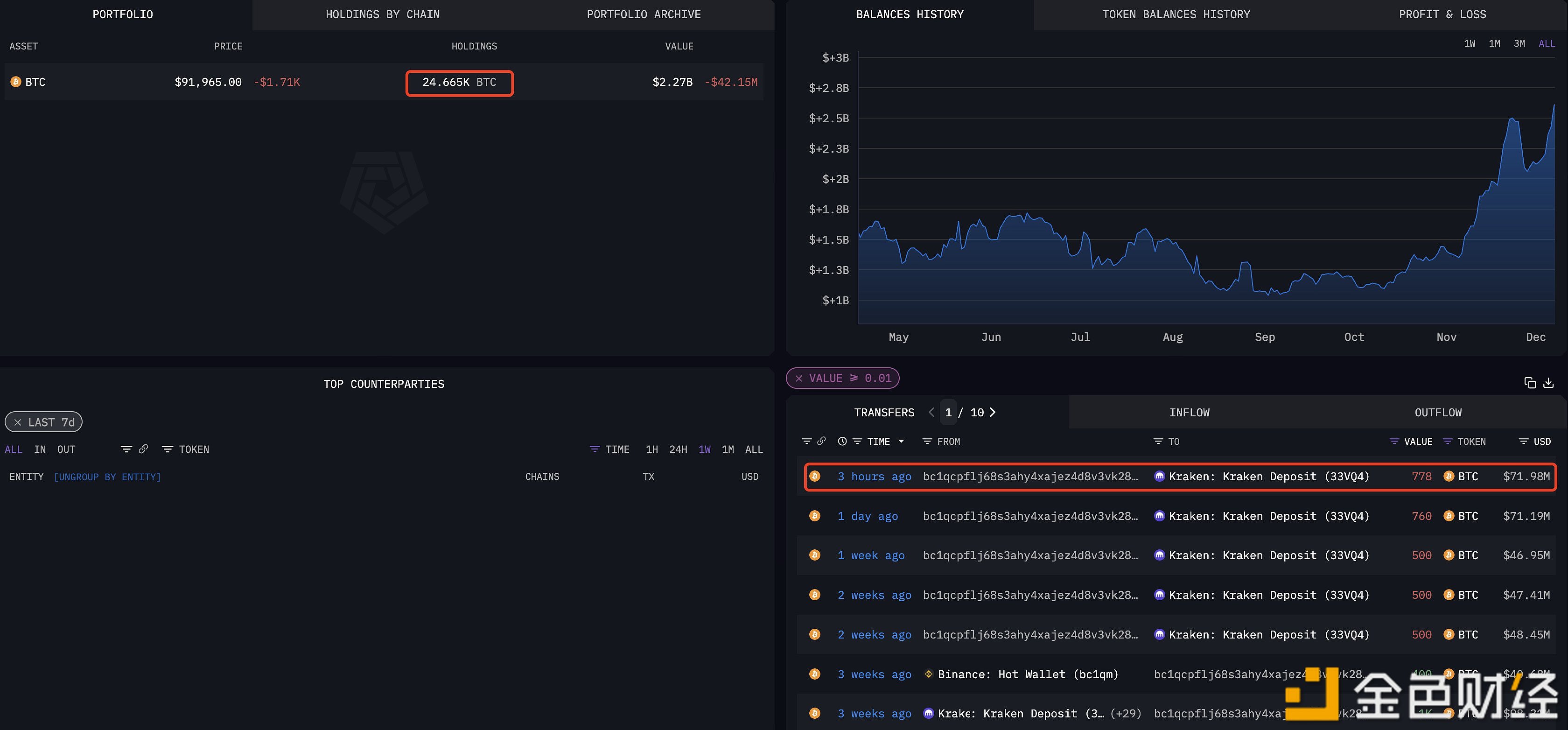1568x730 pixels.
Task: Set chart range to 1W
Action: click(x=1470, y=43)
